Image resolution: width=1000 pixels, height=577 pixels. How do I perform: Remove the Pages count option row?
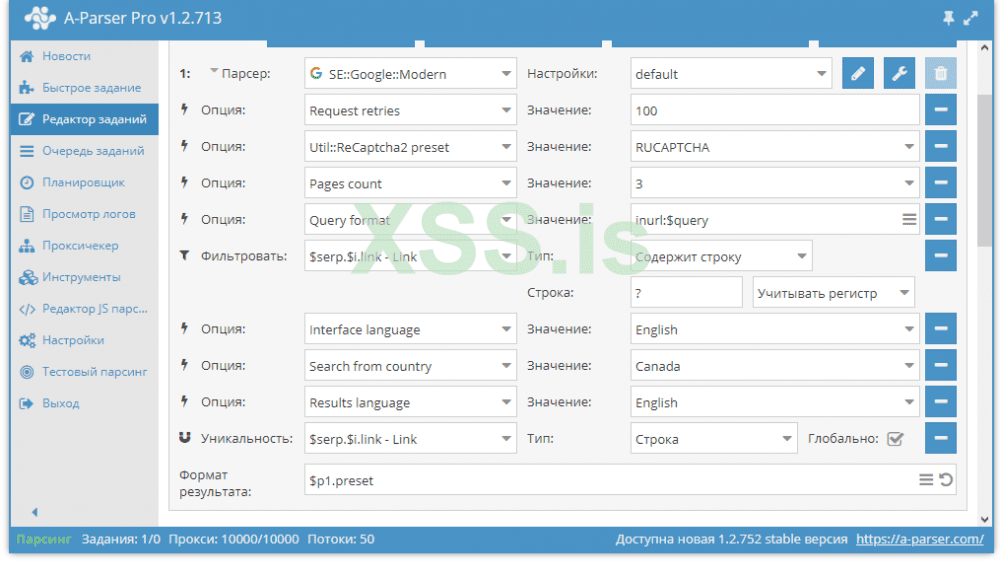coord(941,182)
